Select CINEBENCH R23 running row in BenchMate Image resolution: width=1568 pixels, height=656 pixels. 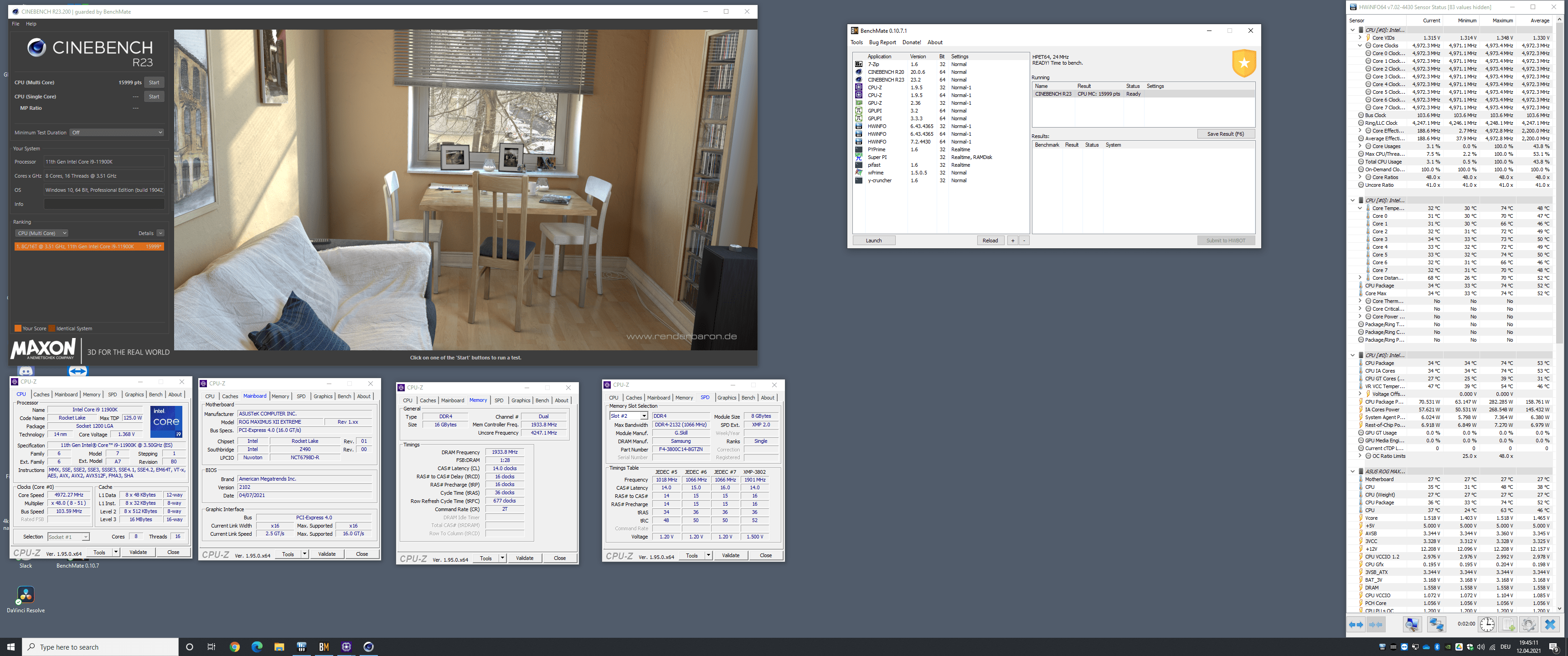1144,94
